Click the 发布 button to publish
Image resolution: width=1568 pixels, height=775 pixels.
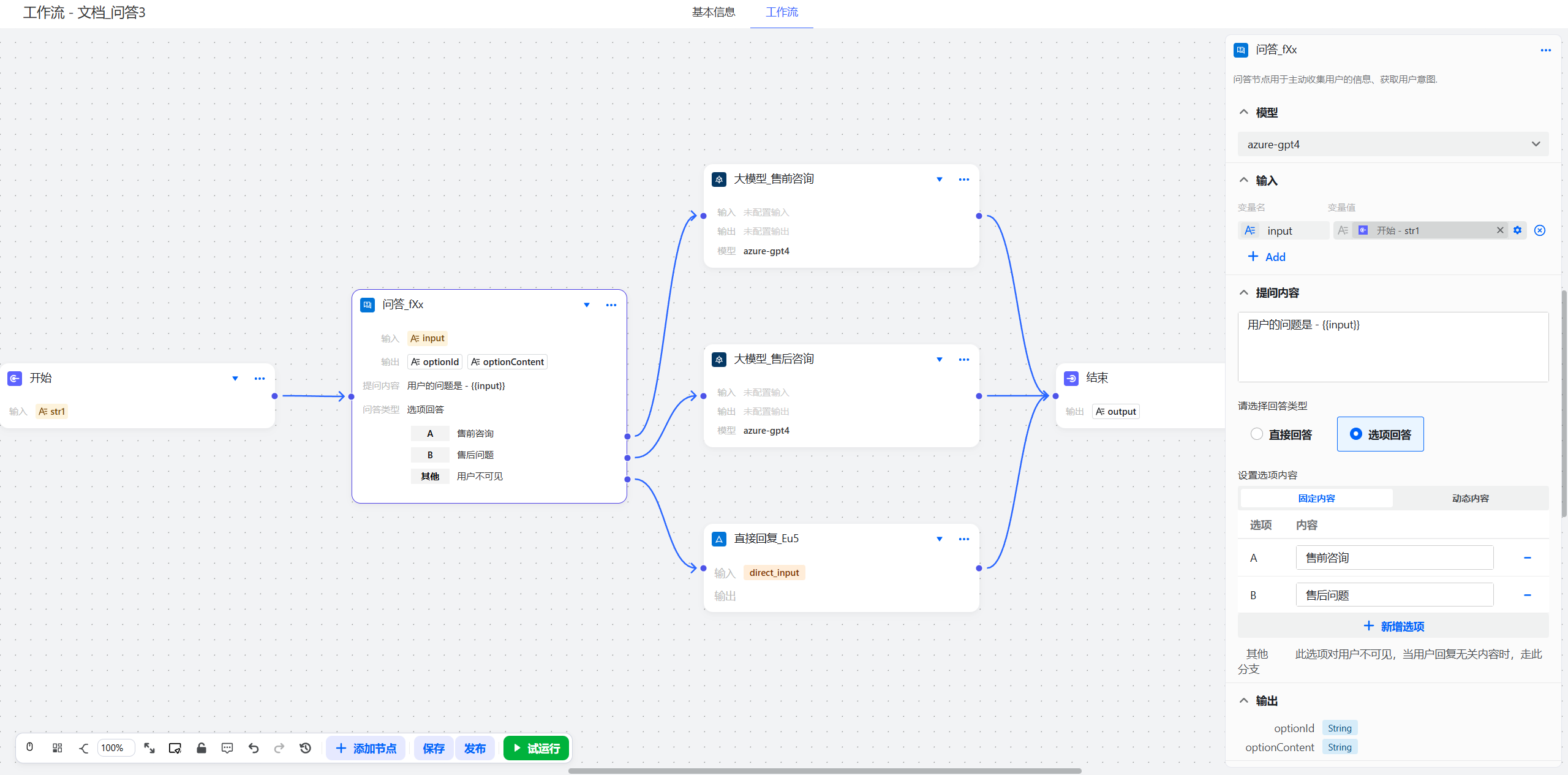475,747
